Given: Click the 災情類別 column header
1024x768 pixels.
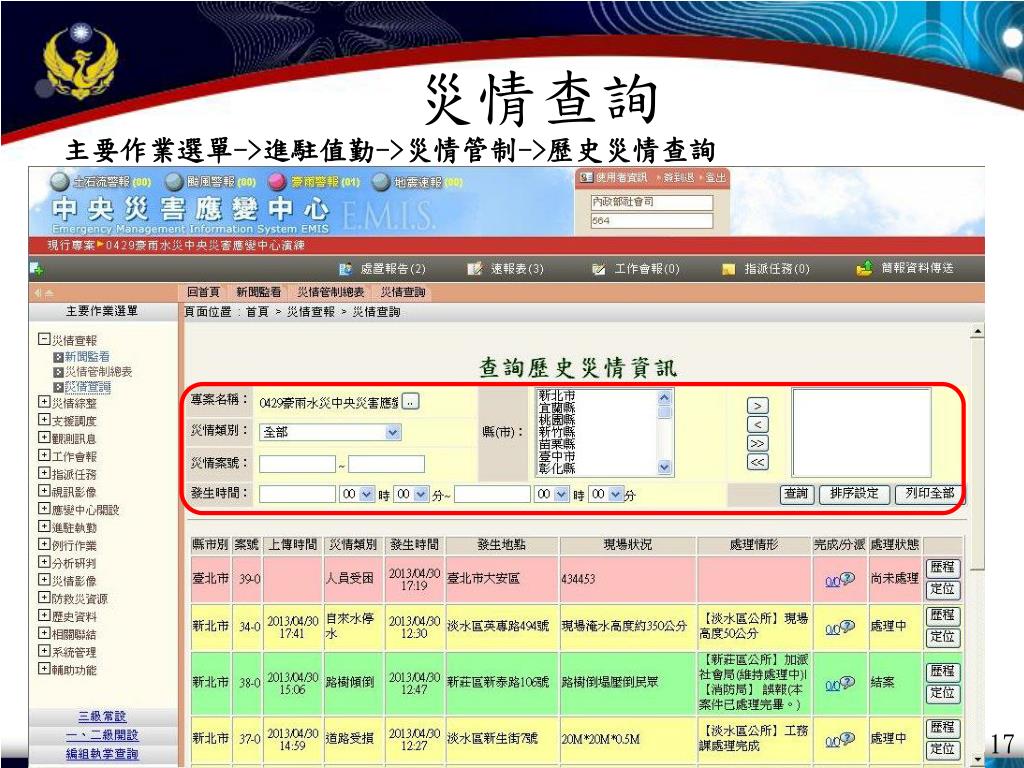Looking at the screenshot, I should tap(353, 545).
